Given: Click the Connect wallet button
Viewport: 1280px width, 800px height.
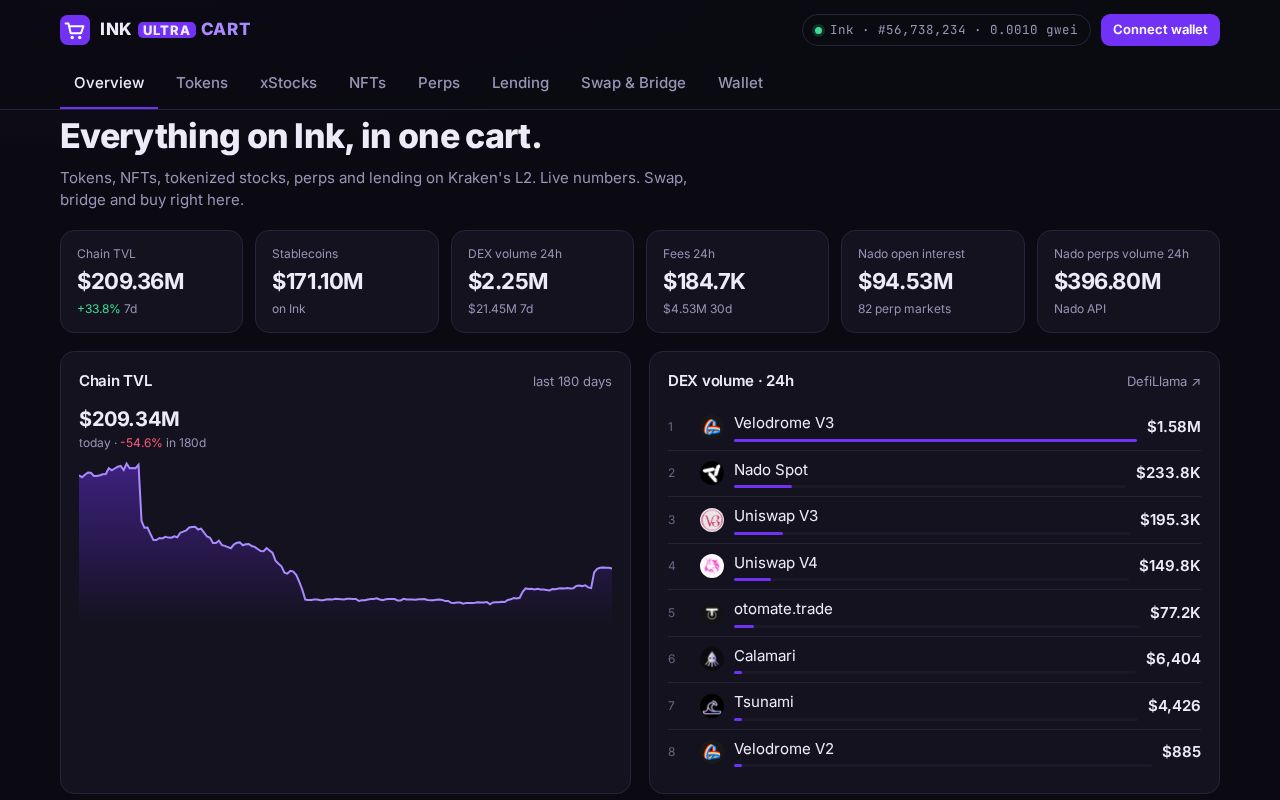Looking at the screenshot, I should (1160, 30).
